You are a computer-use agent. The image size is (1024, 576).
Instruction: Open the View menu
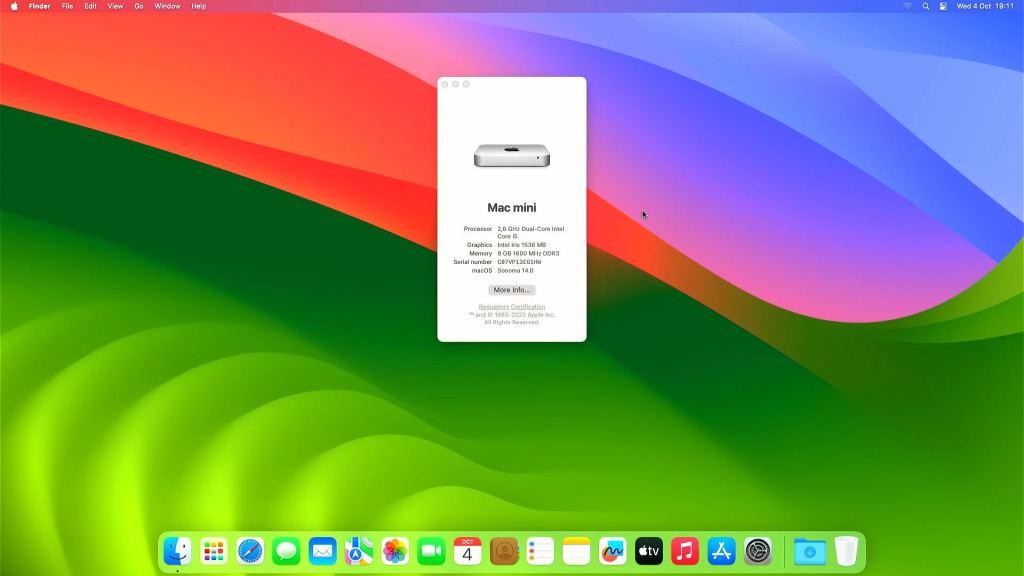click(x=115, y=6)
